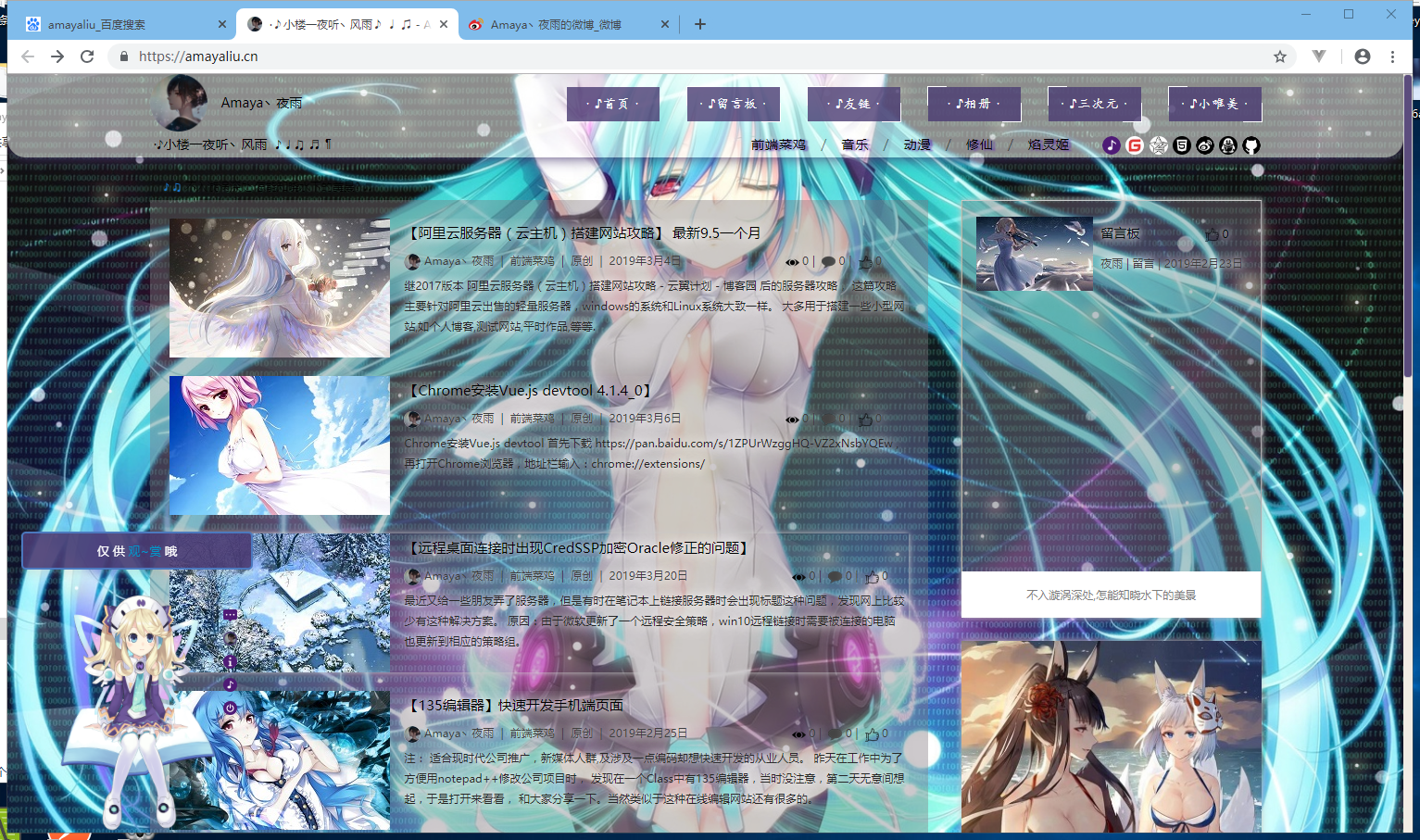Switch to the amayaliu_百度搜索 tab
Viewport: 1420px width, 840px height.
[x=126, y=24]
